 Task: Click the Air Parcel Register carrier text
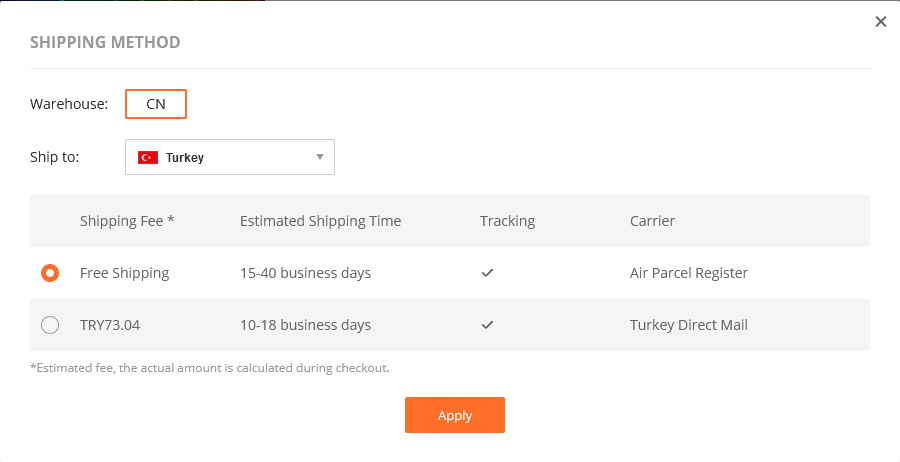689,273
